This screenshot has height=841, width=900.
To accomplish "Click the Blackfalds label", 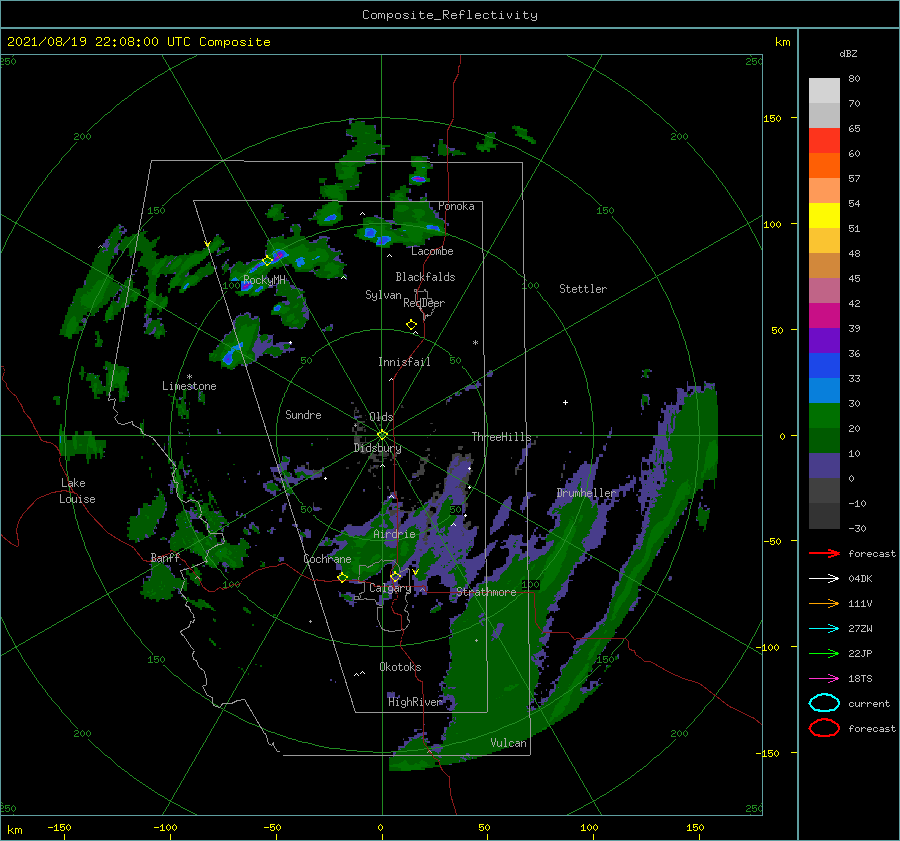I will pyautogui.click(x=425, y=277).
